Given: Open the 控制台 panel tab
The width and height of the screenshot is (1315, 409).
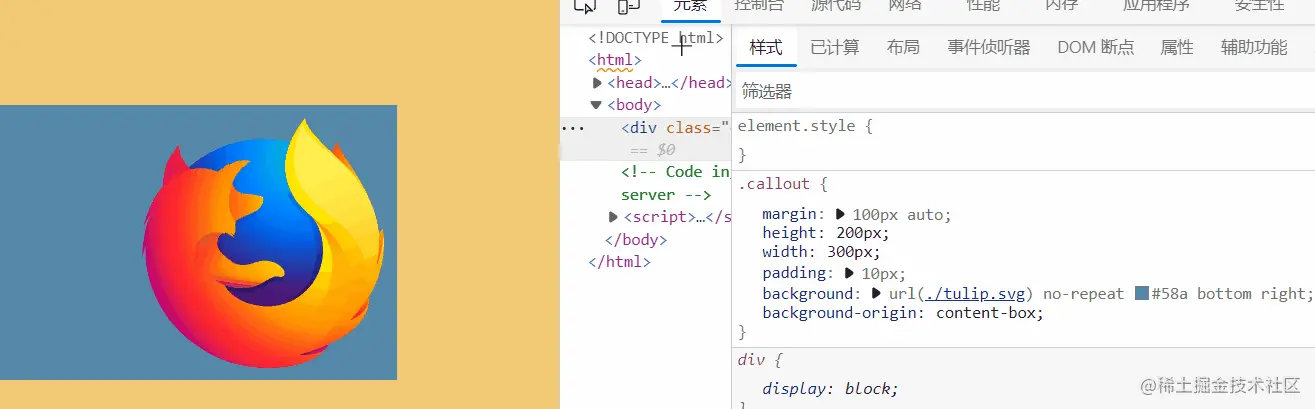Looking at the screenshot, I should point(760,6).
